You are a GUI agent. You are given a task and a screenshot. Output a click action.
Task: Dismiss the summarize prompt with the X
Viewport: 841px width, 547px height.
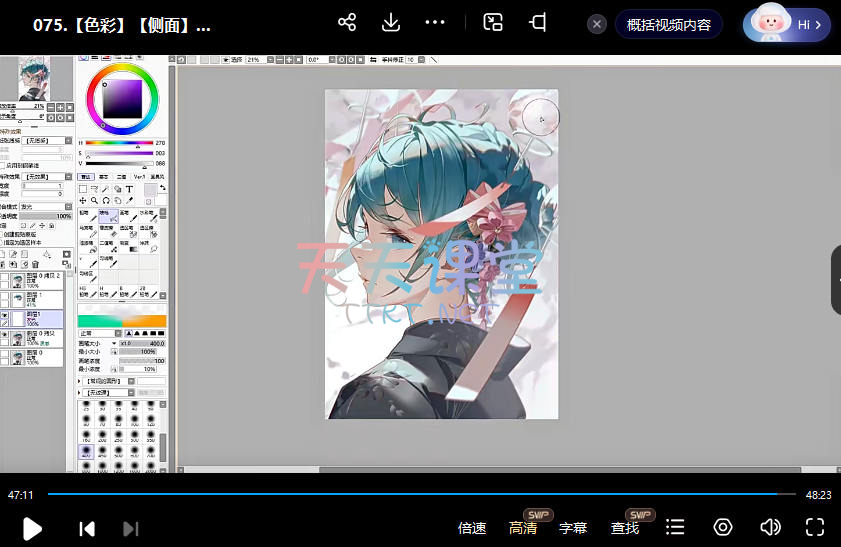coord(597,25)
